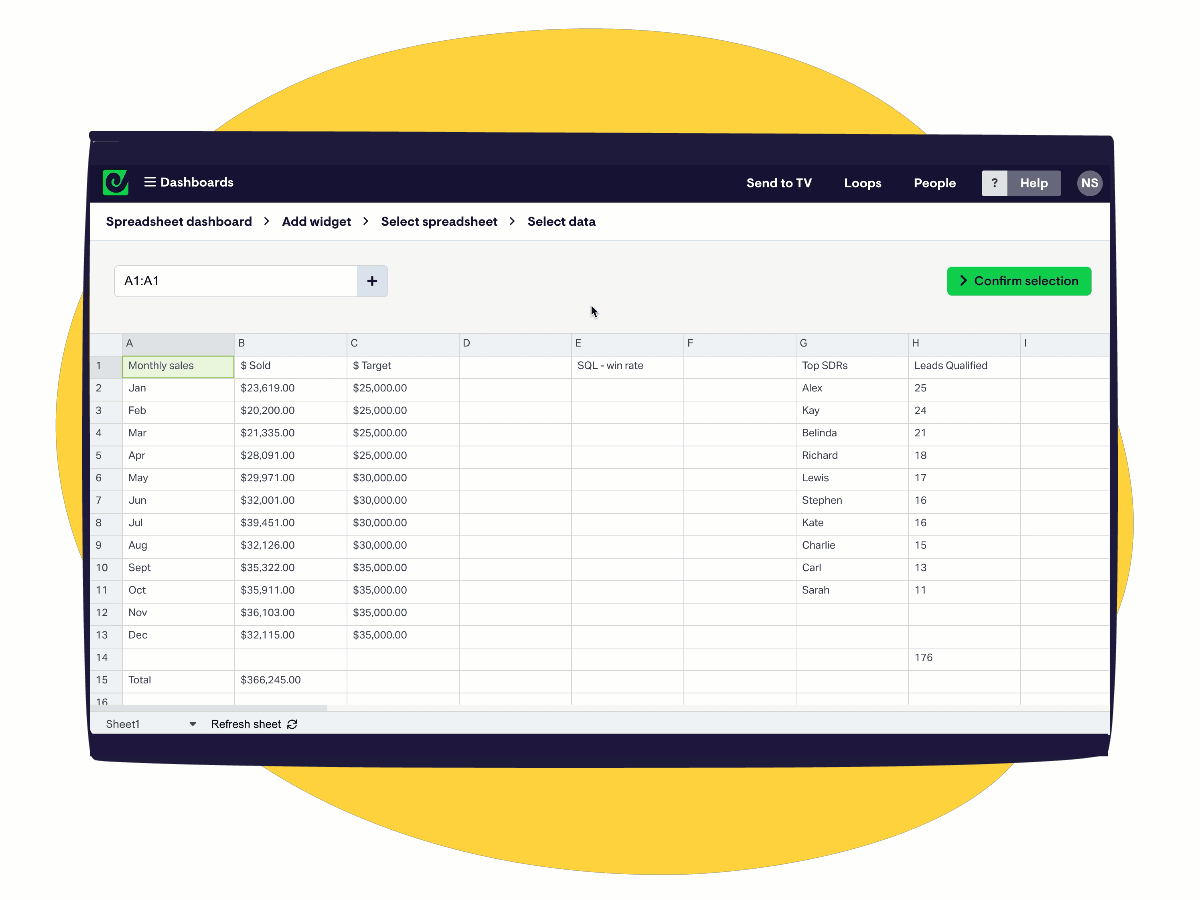Expand the Sheet1 dropdown selector
Image resolution: width=1200 pixels, height=900 pixels.
point(193,724)
